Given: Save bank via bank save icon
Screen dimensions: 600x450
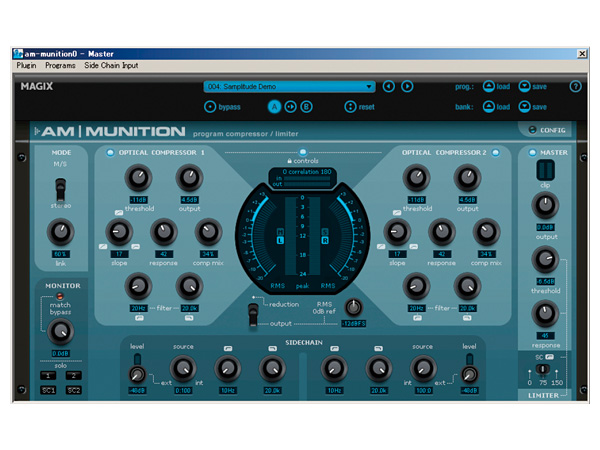Looking at the screenshot, I should tap(524, 107).
